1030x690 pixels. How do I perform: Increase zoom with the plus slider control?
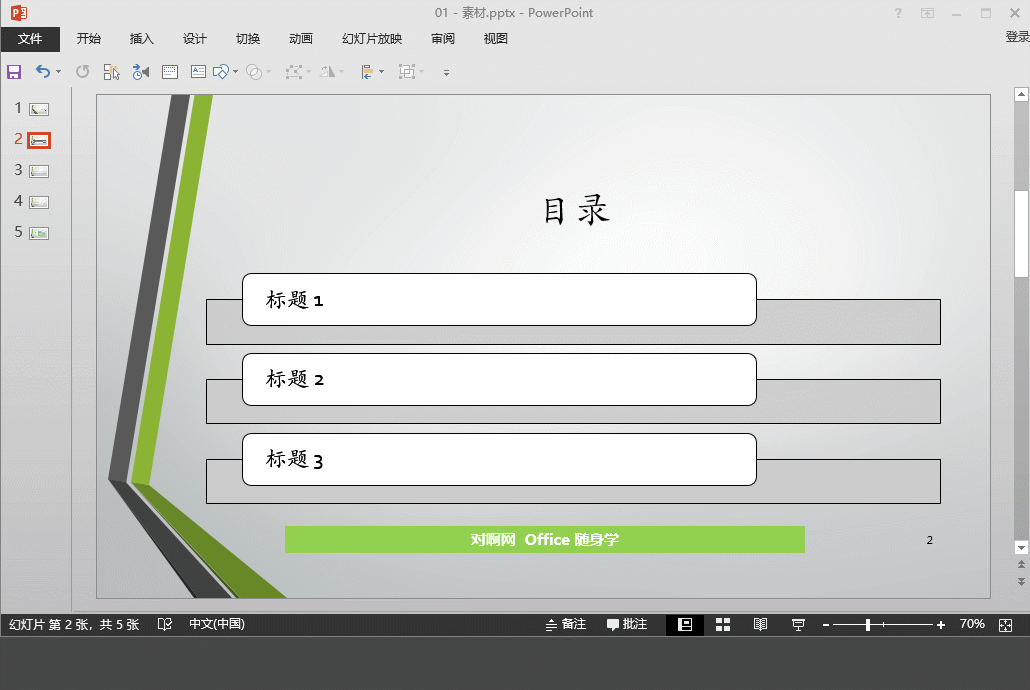[x=940, y=624]
